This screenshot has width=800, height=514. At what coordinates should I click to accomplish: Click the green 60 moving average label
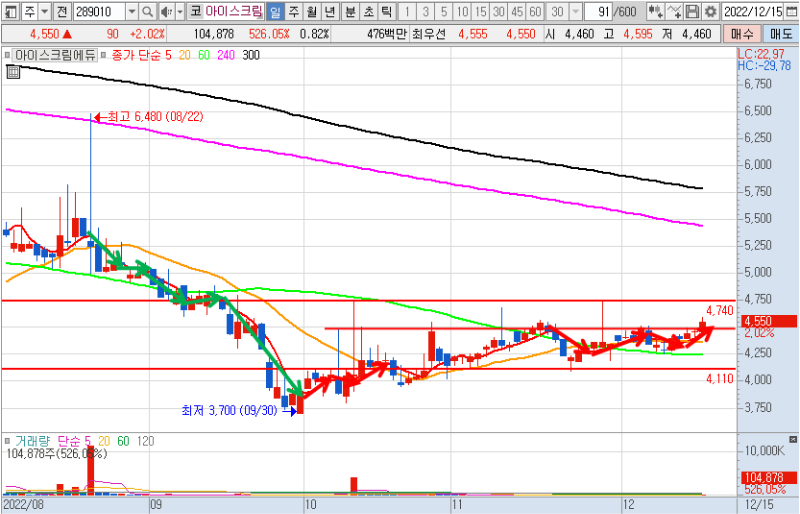204,55
